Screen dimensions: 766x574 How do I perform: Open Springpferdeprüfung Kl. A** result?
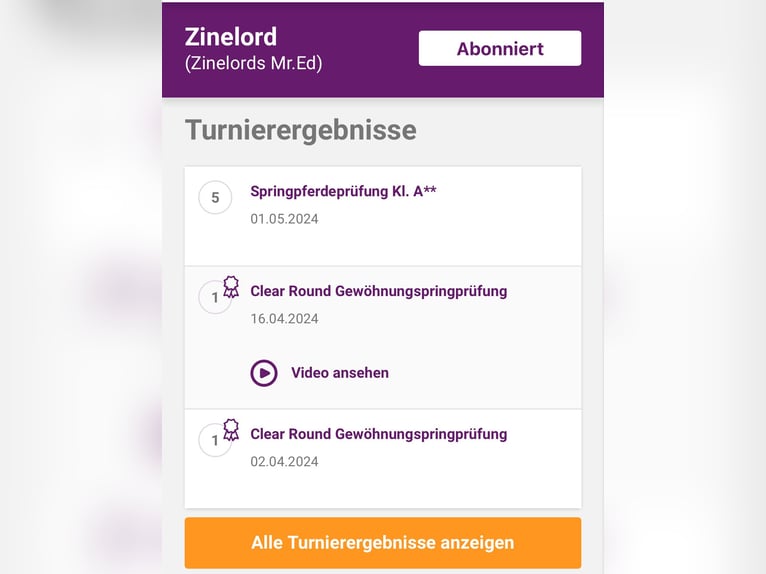(x=343, y=191)
